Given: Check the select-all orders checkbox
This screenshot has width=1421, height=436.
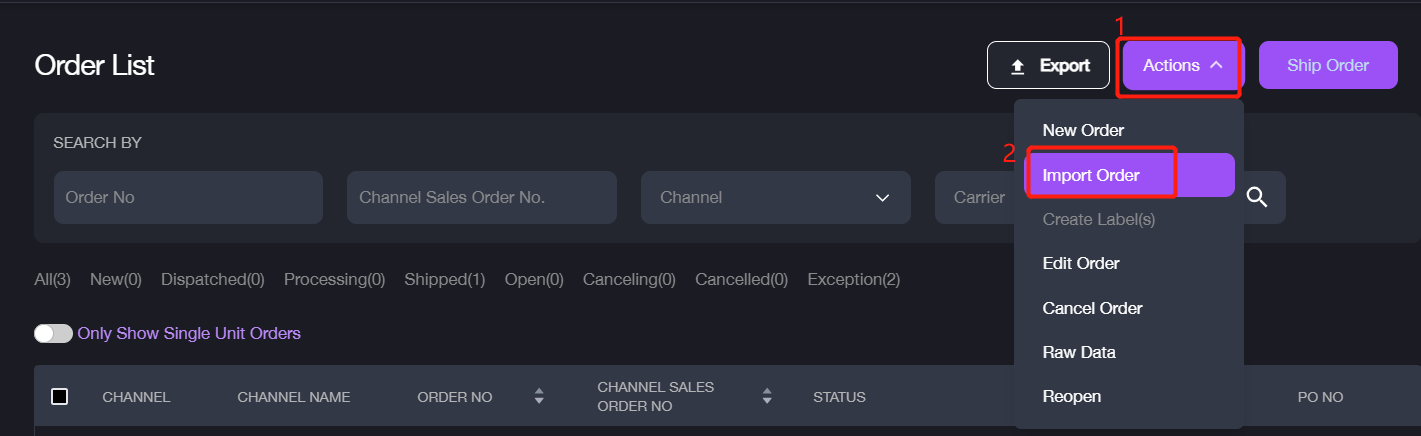Looking at the screenshot, I should (x=59, y=397).
